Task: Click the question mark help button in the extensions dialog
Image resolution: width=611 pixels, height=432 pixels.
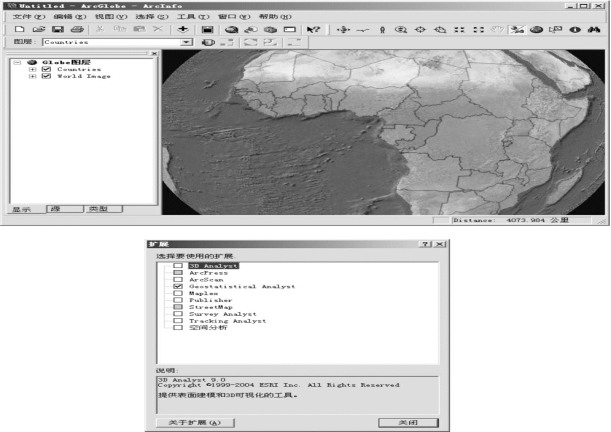Action: click(426, 244)
